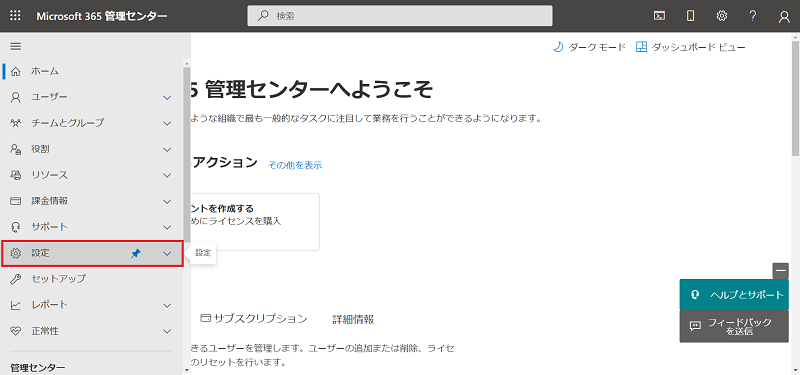Select the 設定 navigation label
The width and height of the screenshot is (800, 375).
tap(40, 253)
